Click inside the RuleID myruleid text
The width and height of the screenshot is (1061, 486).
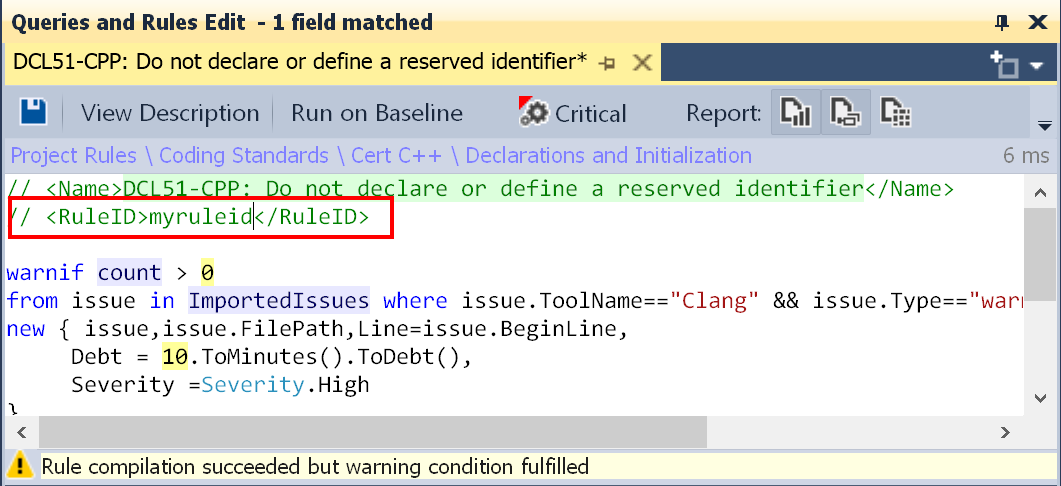pyautogui.click(x=200, y=217)
